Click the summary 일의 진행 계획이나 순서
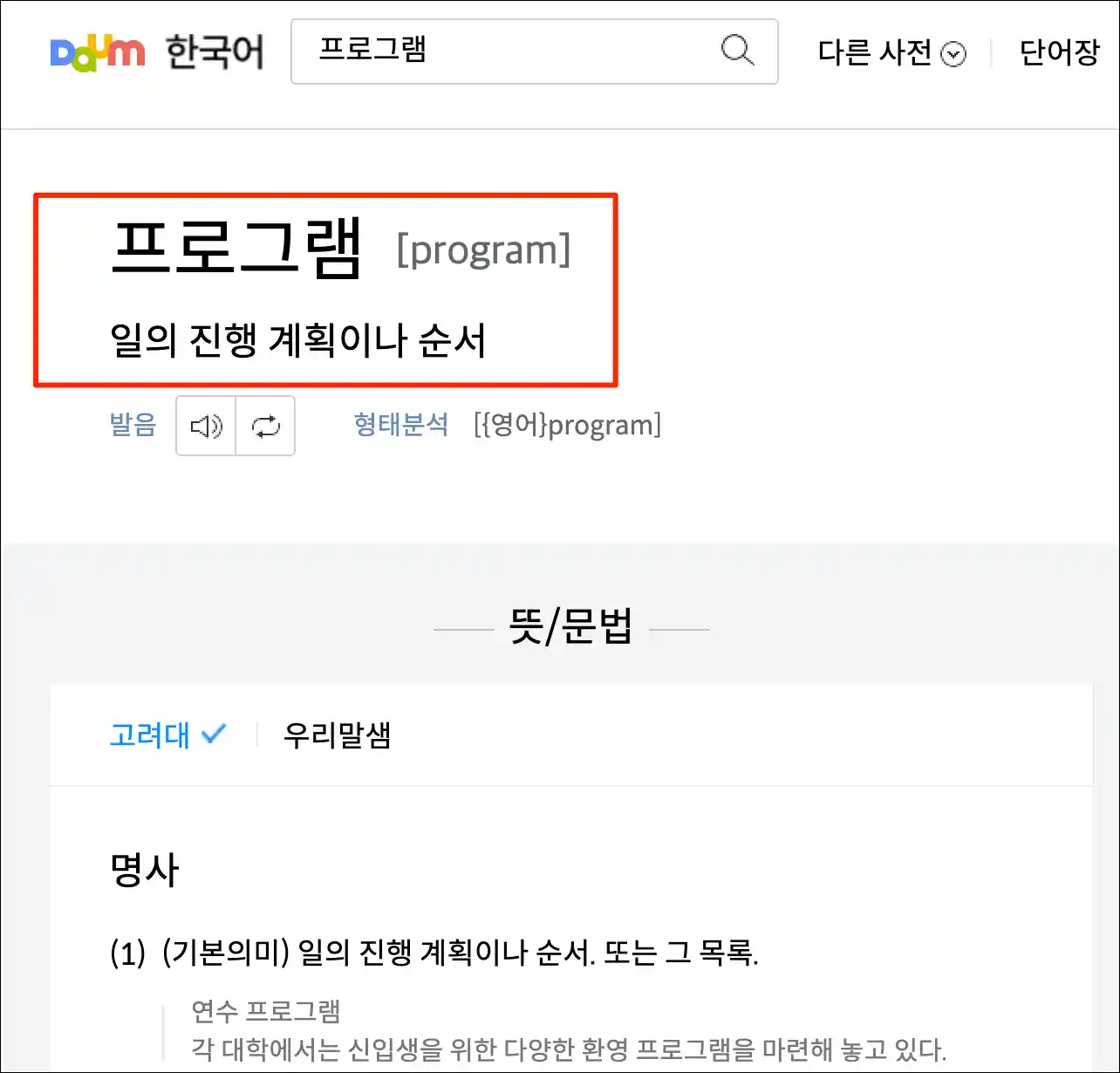1120x1073 pixels. click(298, 339)
